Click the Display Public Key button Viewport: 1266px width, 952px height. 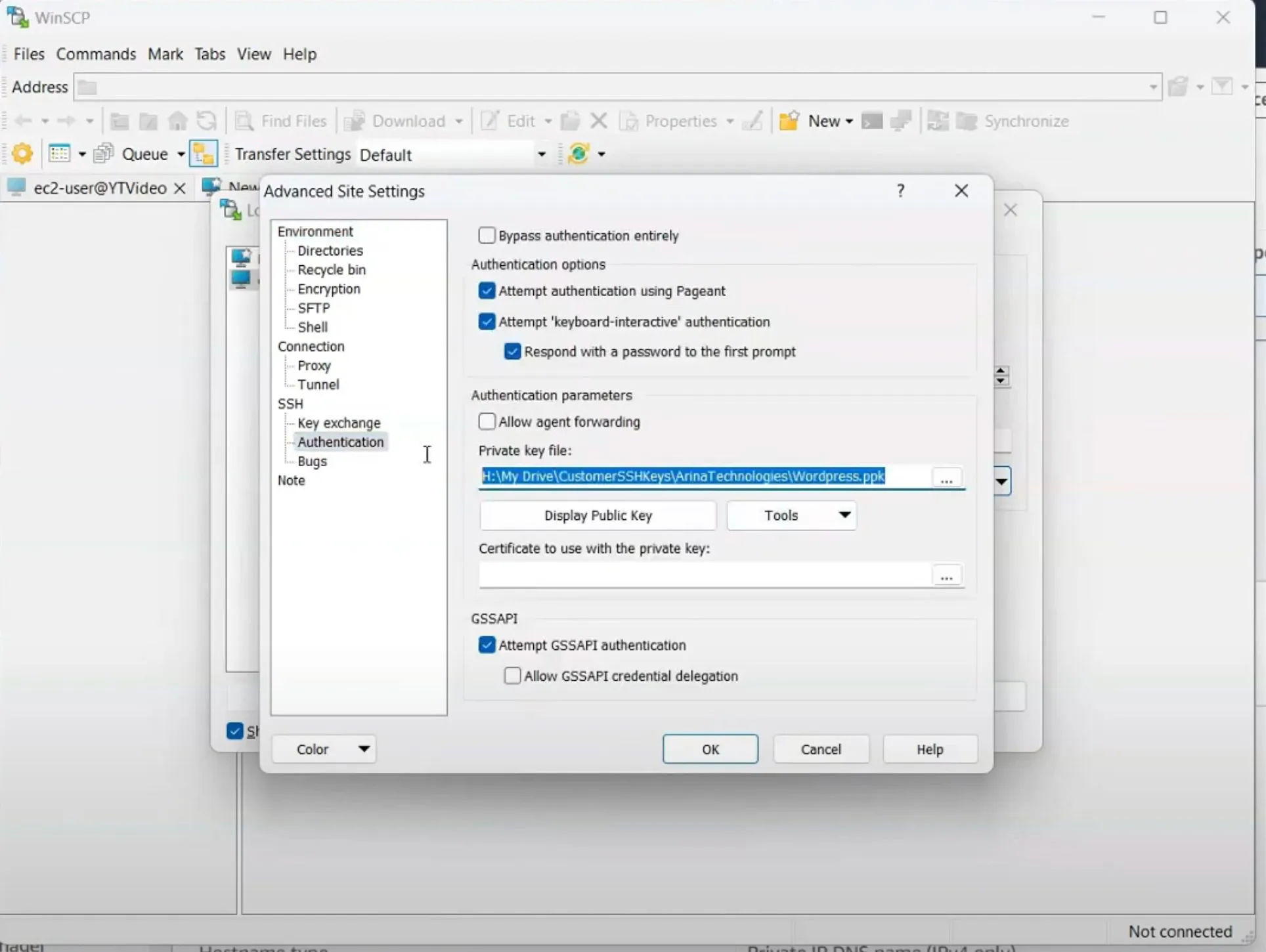598,515
